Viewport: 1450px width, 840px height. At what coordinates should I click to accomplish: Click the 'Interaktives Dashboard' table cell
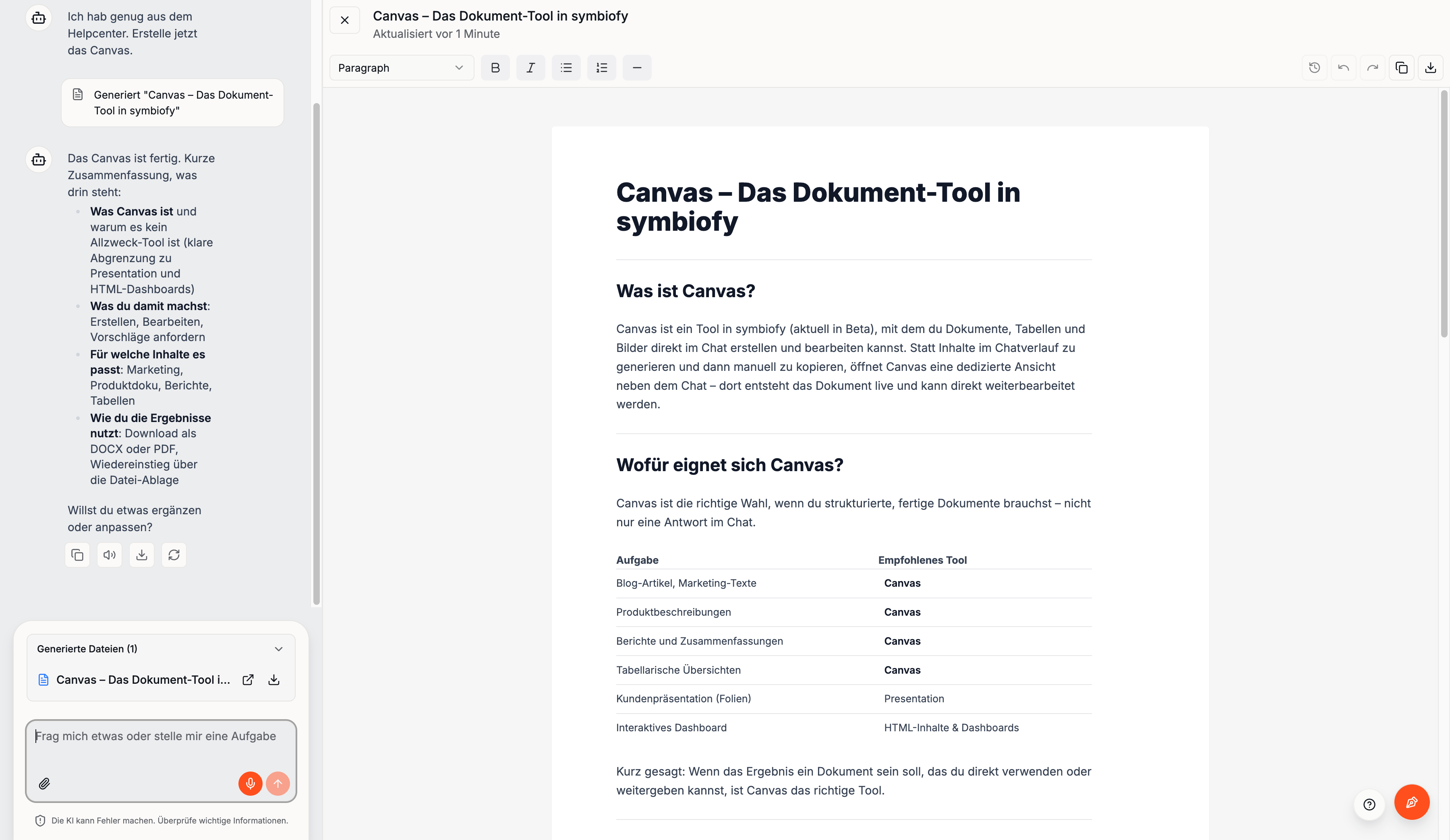click(671, 728)
